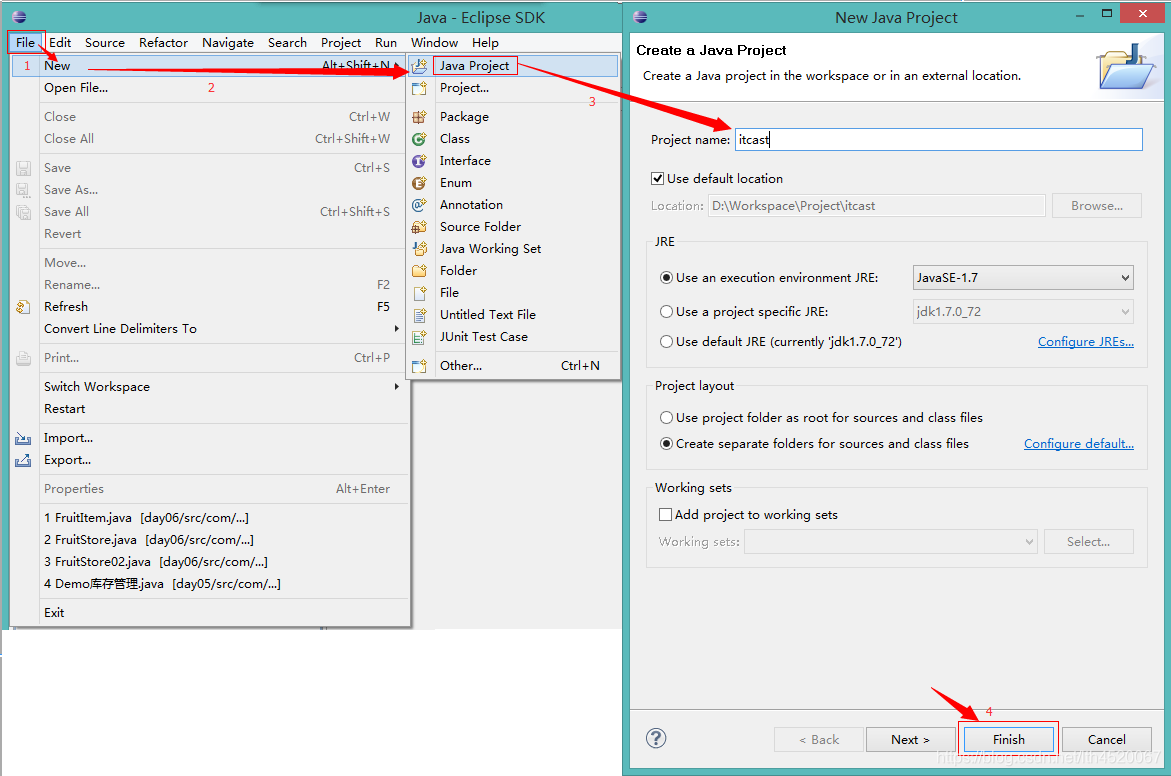Click the Save icon in File menu
This screenshot has width=1171, height=776.
point(24,168)
